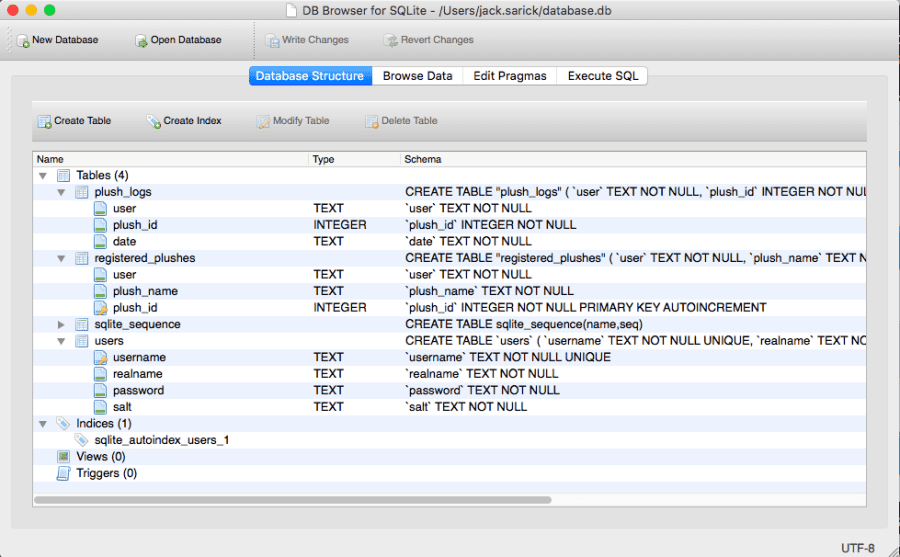The width and height of the screenshot is (900, 557).
Task: Select the plush_id field under registered_plushes
Action: point(135,308)
